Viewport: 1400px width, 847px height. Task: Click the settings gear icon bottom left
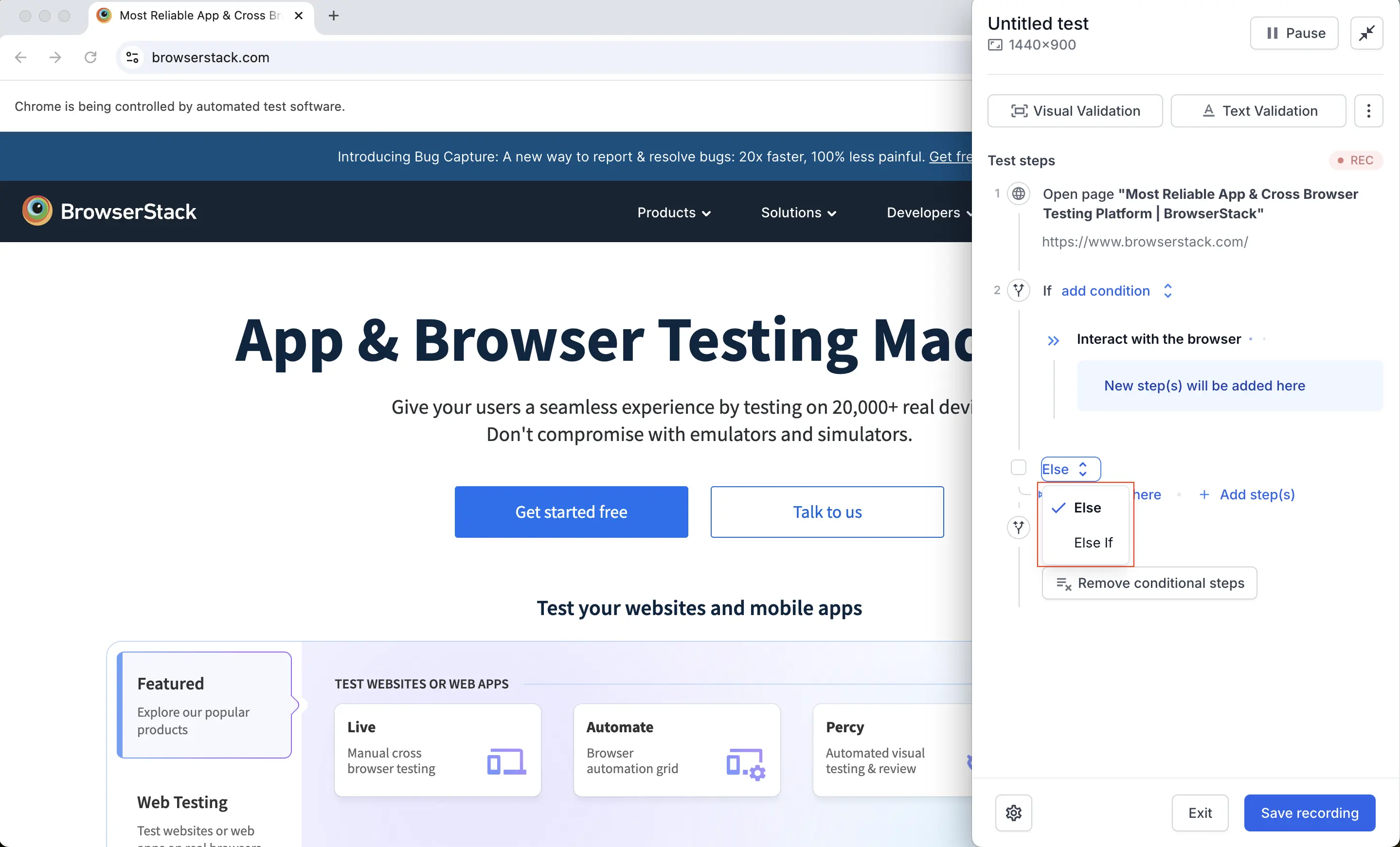pyautogui.click(x=1013, y=812)
